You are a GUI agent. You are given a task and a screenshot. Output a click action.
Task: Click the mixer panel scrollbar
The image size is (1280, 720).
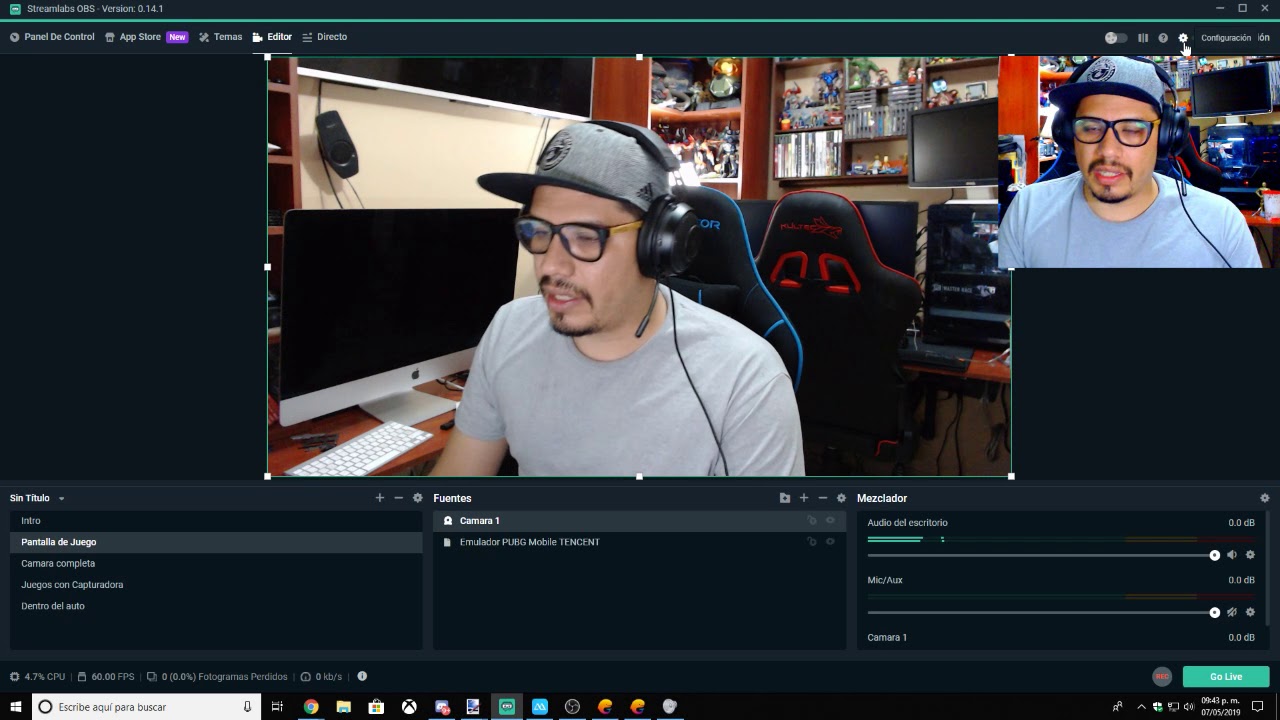1267,570
